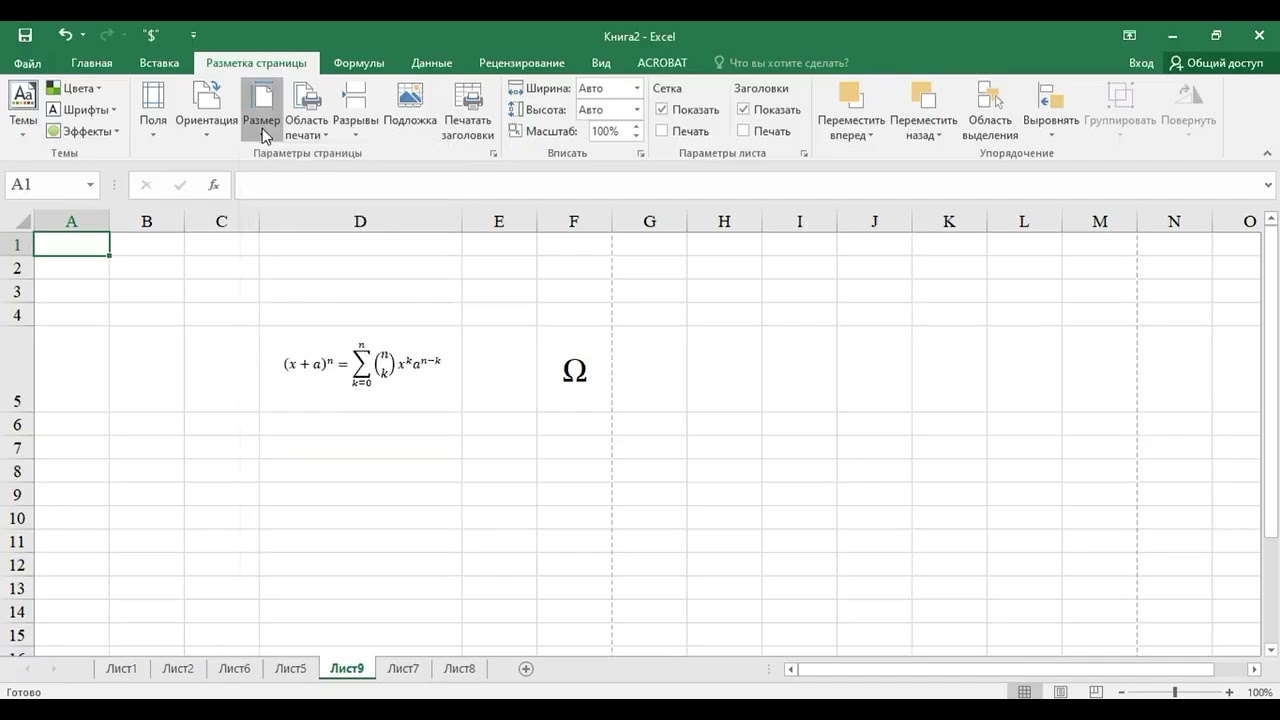This screenshot has height=720, width=1280.
Task: Open the Шрифты theme fonts menu
Action: (x=82, y=110)
